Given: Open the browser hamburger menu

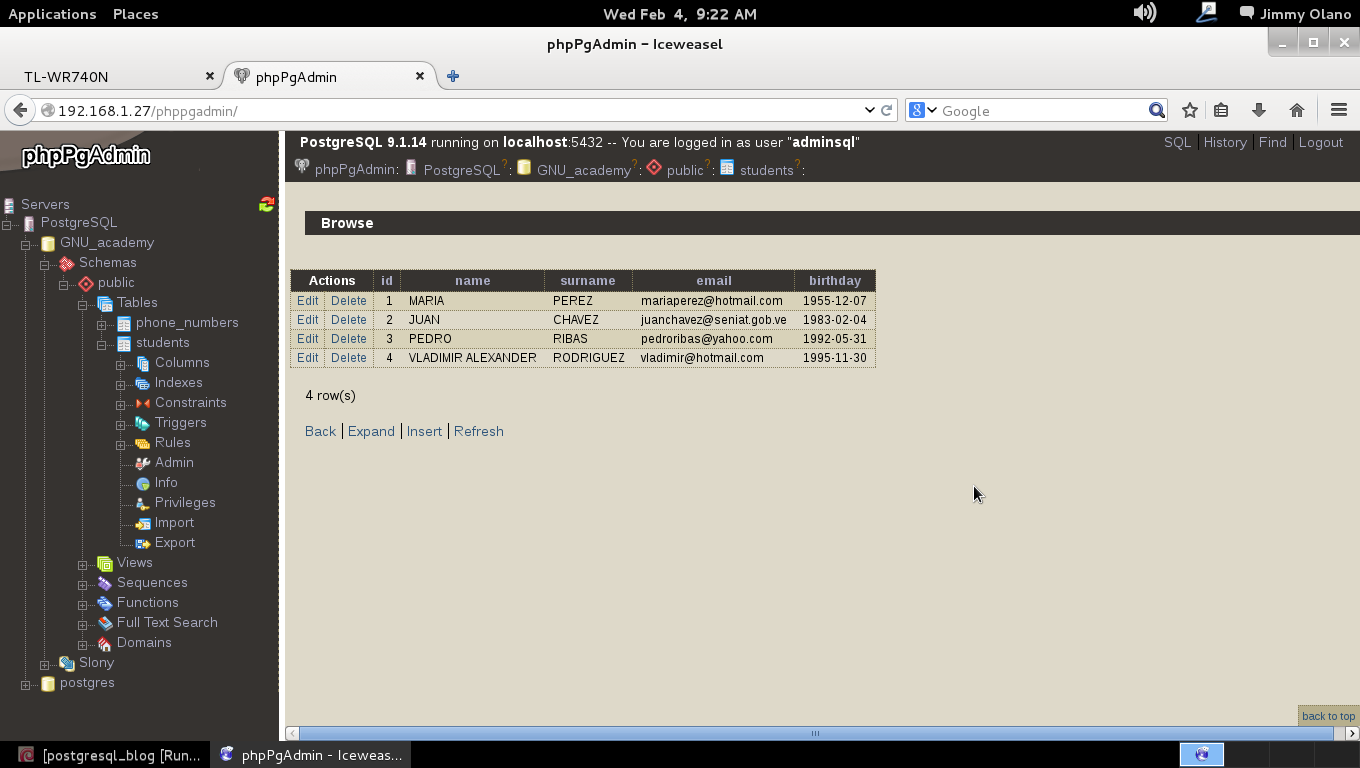Looking at the screenshot, I should [1339, 111].
